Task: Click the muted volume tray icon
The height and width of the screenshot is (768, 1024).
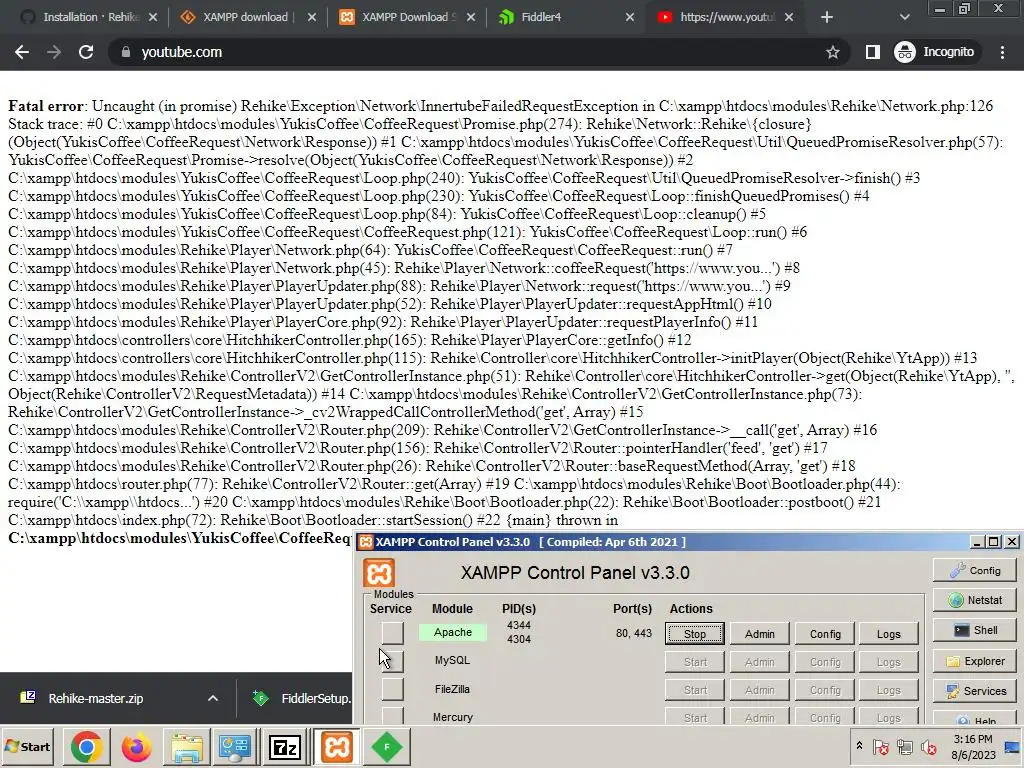Action: (929, 746)
